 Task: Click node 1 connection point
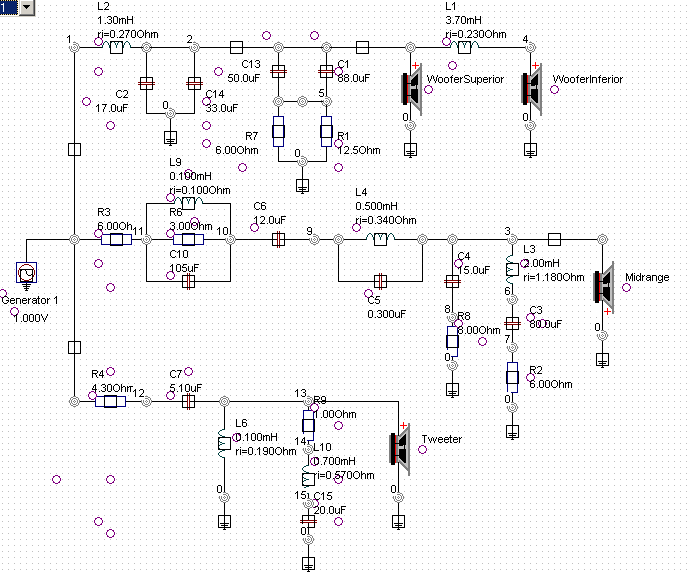pyautogui.click(x=75, y=47)
